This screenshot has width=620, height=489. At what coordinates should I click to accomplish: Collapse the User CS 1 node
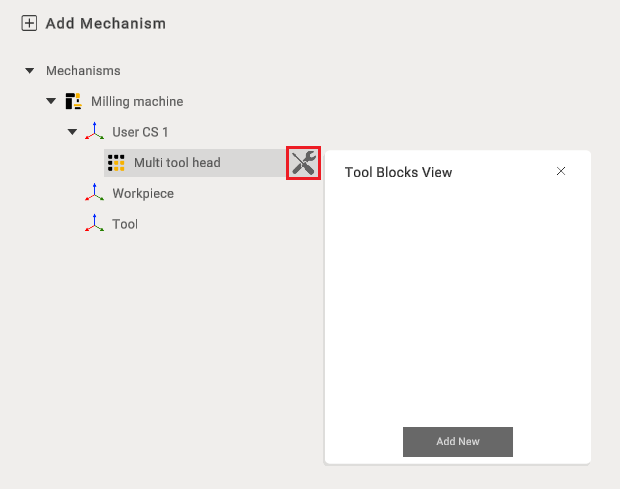coord(72,132)
